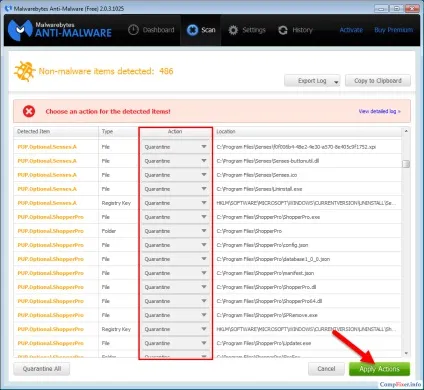The width and height of the screenshot is (424, 390).
Task: Open the action dropdown for SPRemove.exe
Action: pyautogui.click(x=175, y=315)
